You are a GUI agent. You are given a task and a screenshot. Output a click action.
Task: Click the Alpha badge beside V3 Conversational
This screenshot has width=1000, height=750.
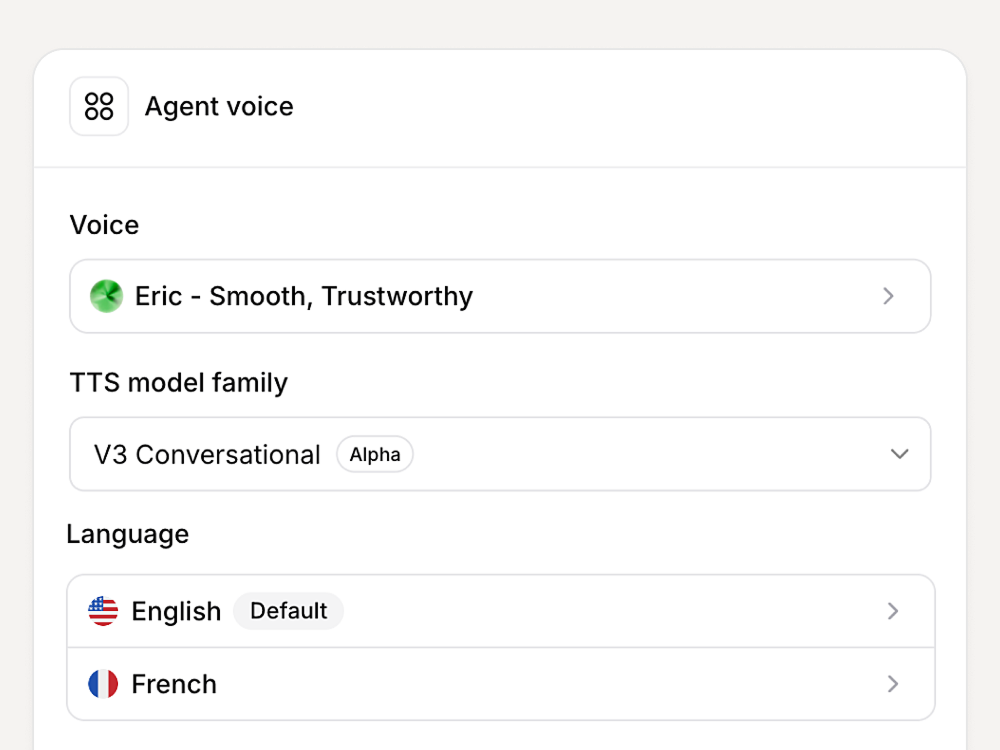pyautogui.click(x=375, y=455)
